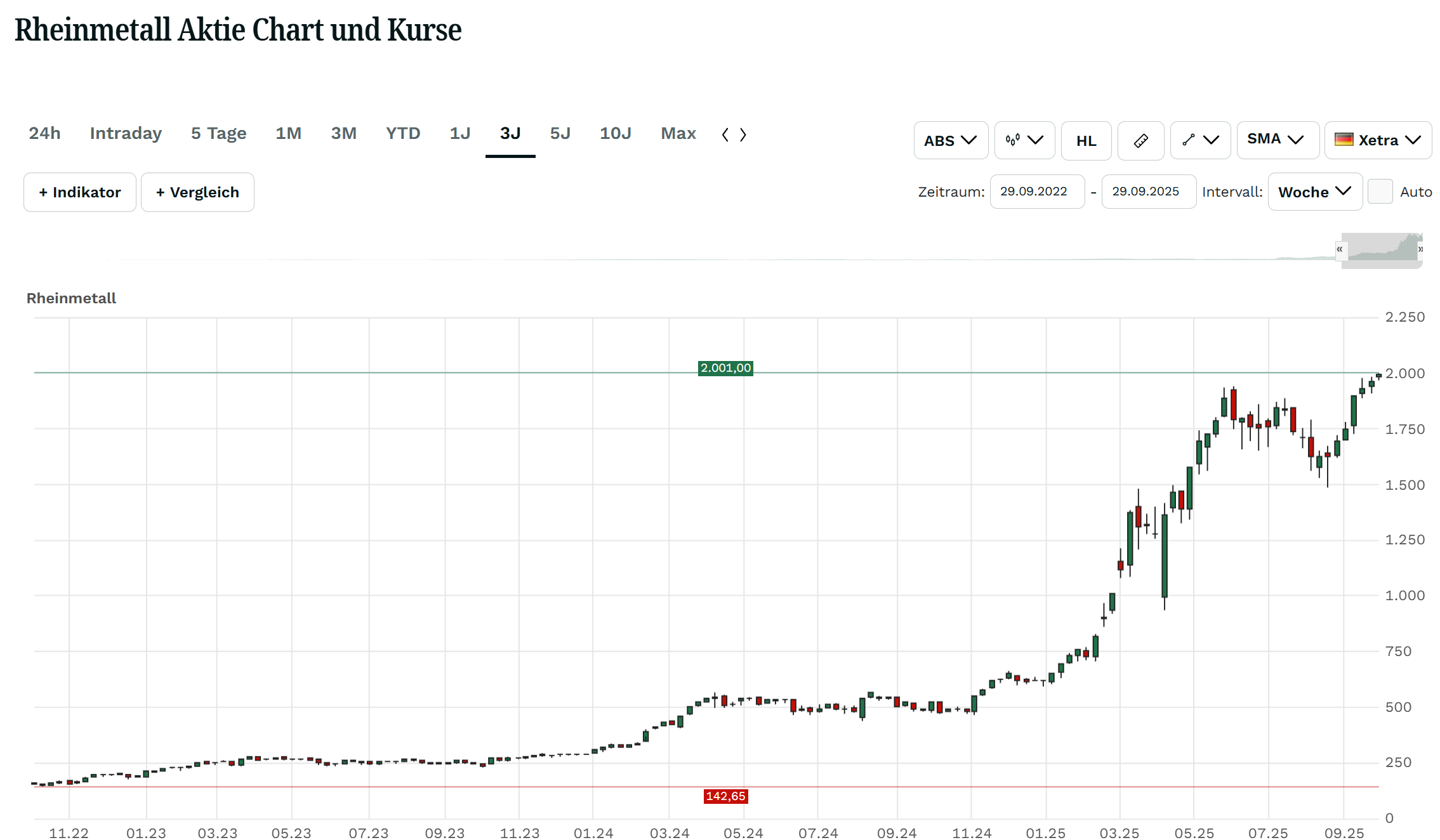Show the Max time range
This screenshot has width=1440, height=840.
678,134
